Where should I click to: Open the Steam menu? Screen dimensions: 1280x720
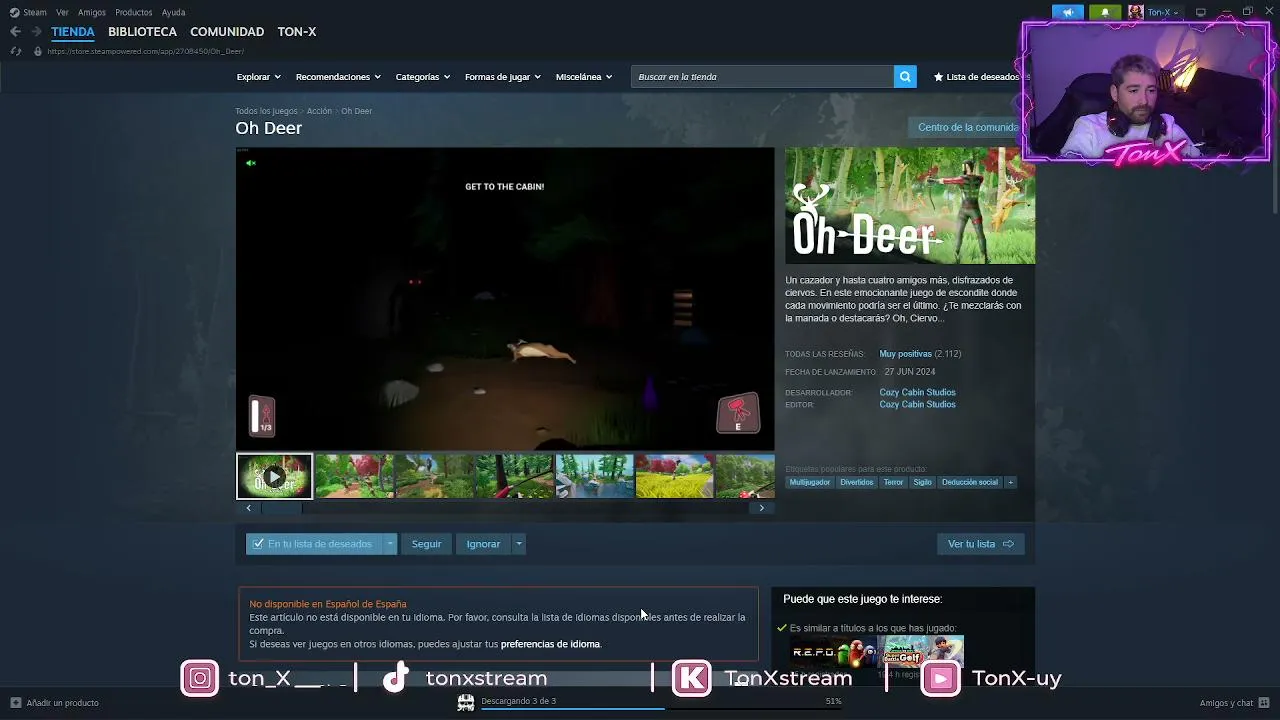tap(35, 12)
